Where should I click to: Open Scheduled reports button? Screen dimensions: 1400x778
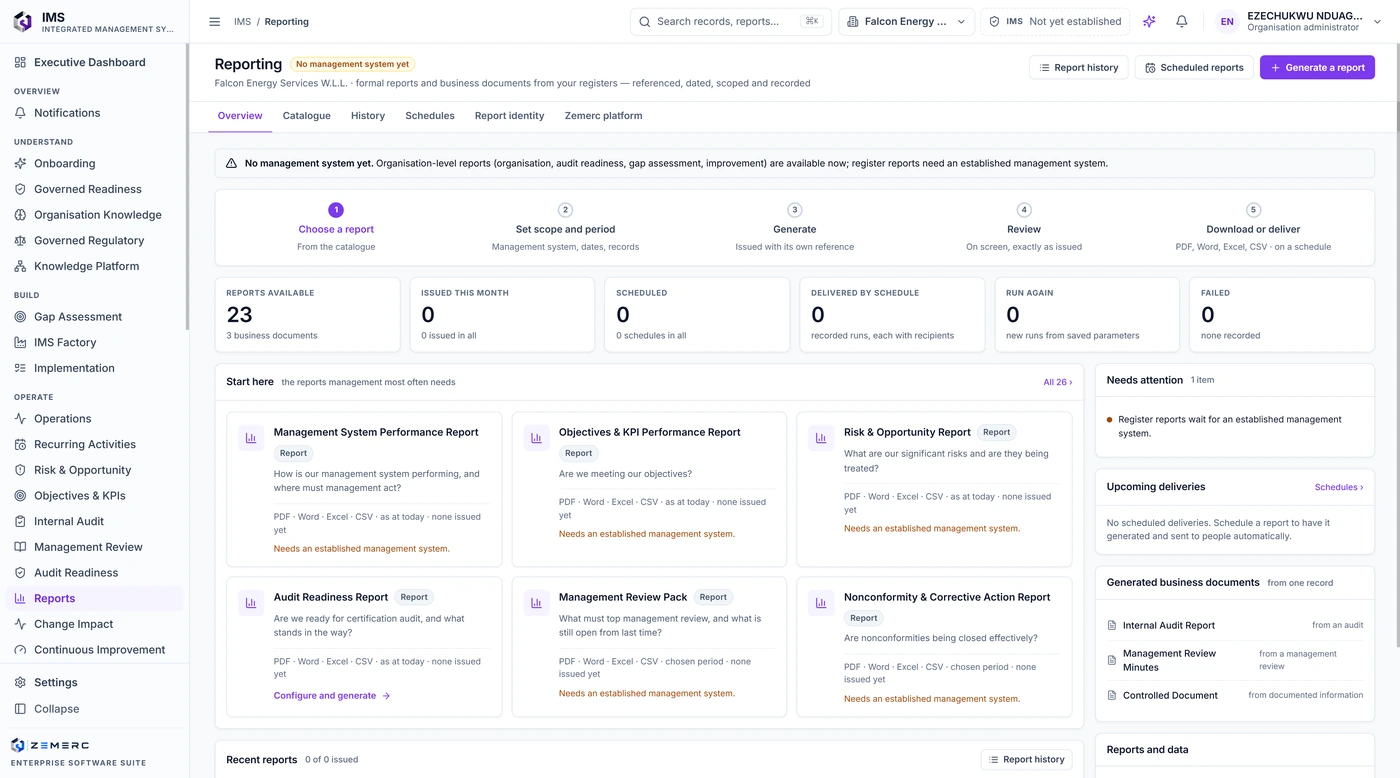click(x=1194, y=67)
